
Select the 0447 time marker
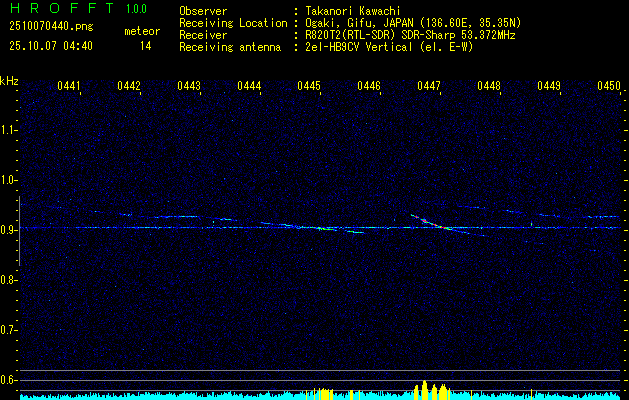tap(429, 87)
